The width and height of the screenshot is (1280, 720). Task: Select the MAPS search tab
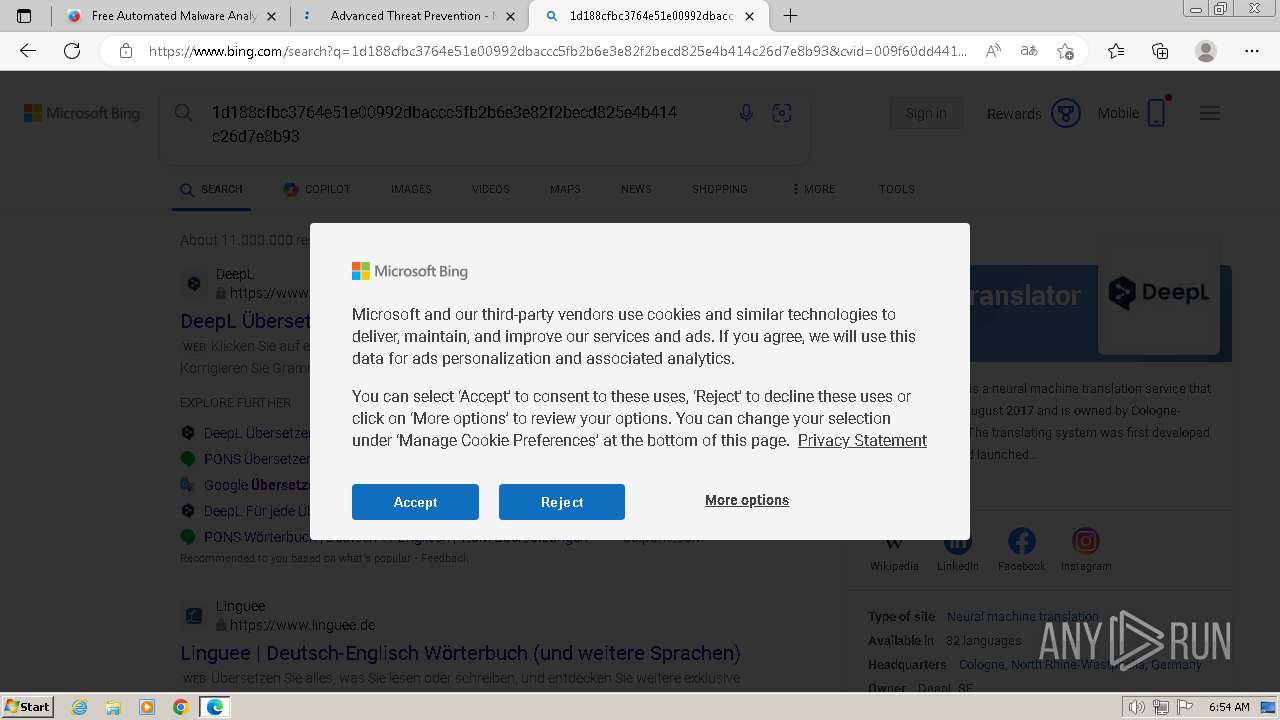[x=565, y=189]
